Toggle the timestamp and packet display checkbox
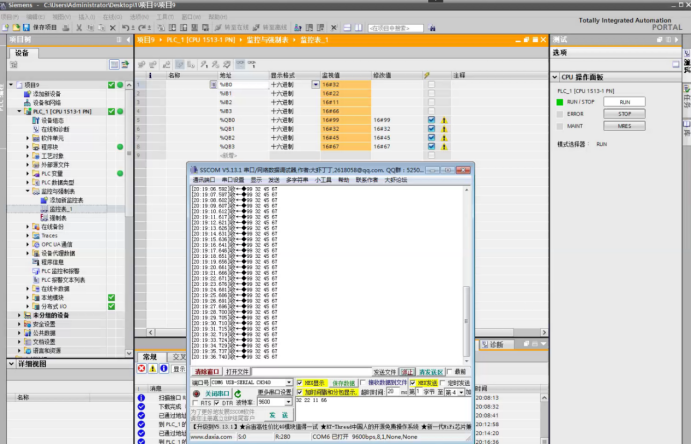The height and width of the screenshot is (444, 692). tap(300, 392)
